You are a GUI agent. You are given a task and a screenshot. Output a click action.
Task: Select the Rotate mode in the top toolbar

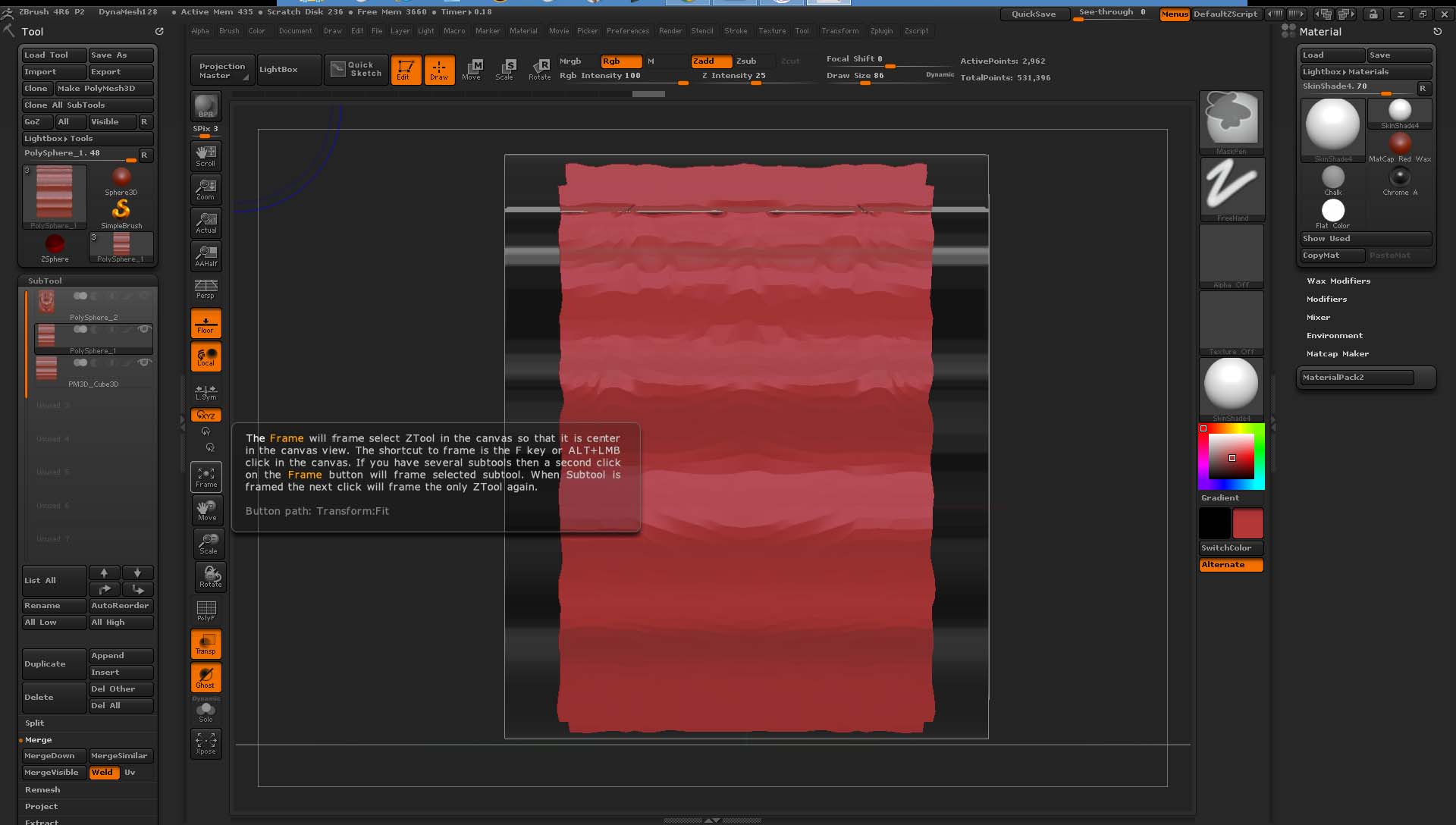point(539,69)
